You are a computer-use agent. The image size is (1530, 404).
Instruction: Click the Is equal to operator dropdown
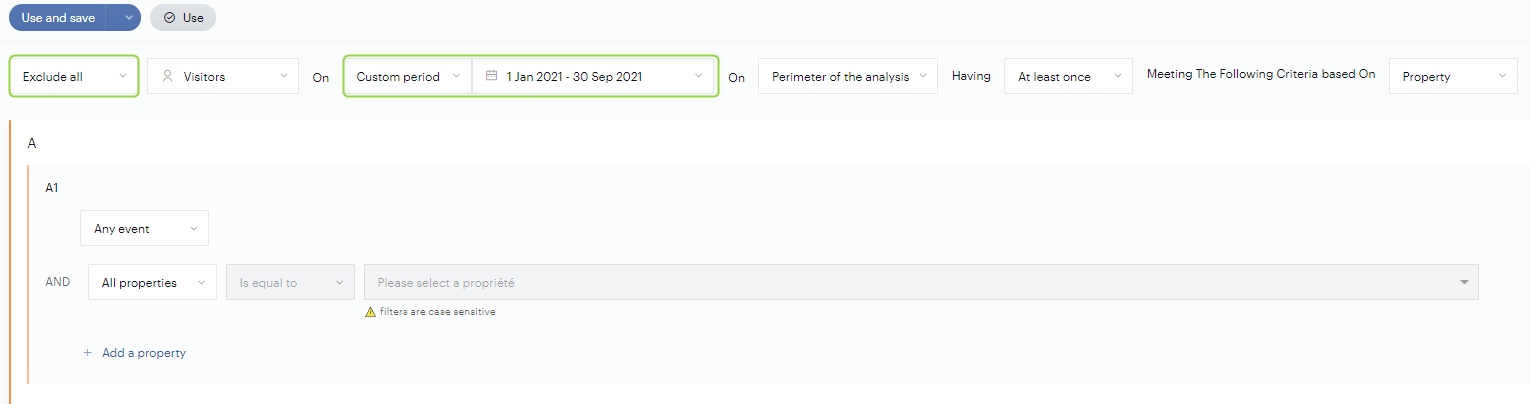click(x=290, y=282)
